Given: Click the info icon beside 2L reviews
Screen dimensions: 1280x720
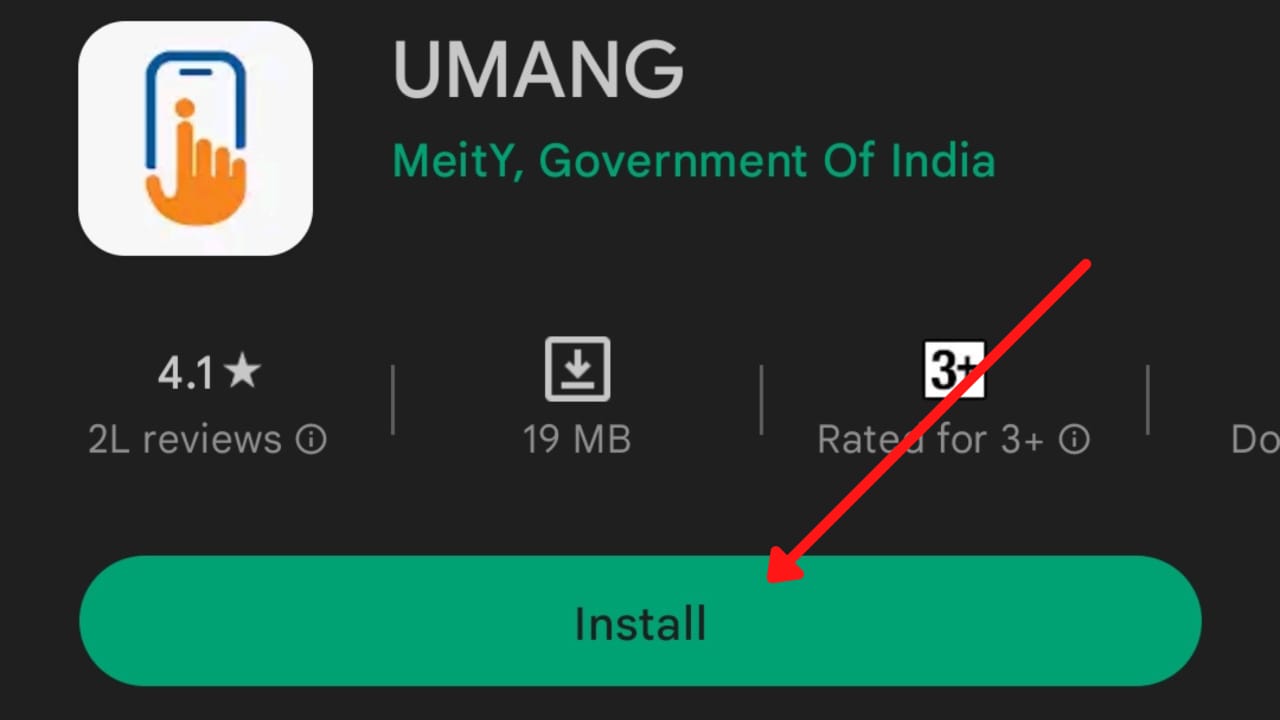Looking at the screenshot, I should tap(312, 439).
